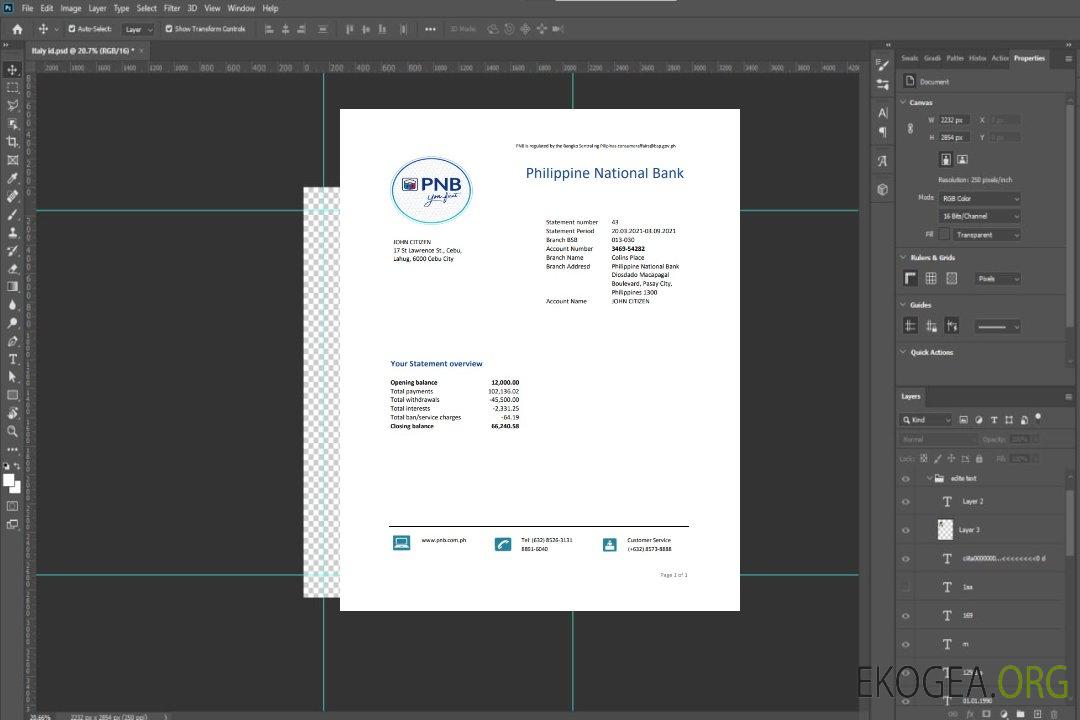Click the canvas width W field
The image size is (1080, 720).
click(x=955, y=120)
